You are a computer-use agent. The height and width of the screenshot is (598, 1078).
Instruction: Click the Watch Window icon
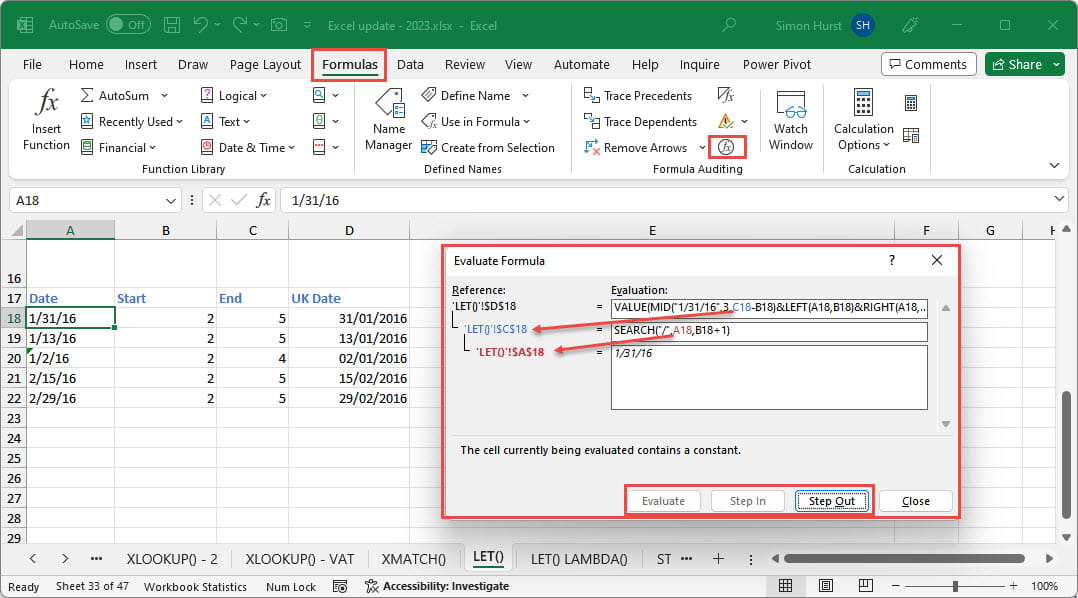pyautogui.click(x=790, y=120)
